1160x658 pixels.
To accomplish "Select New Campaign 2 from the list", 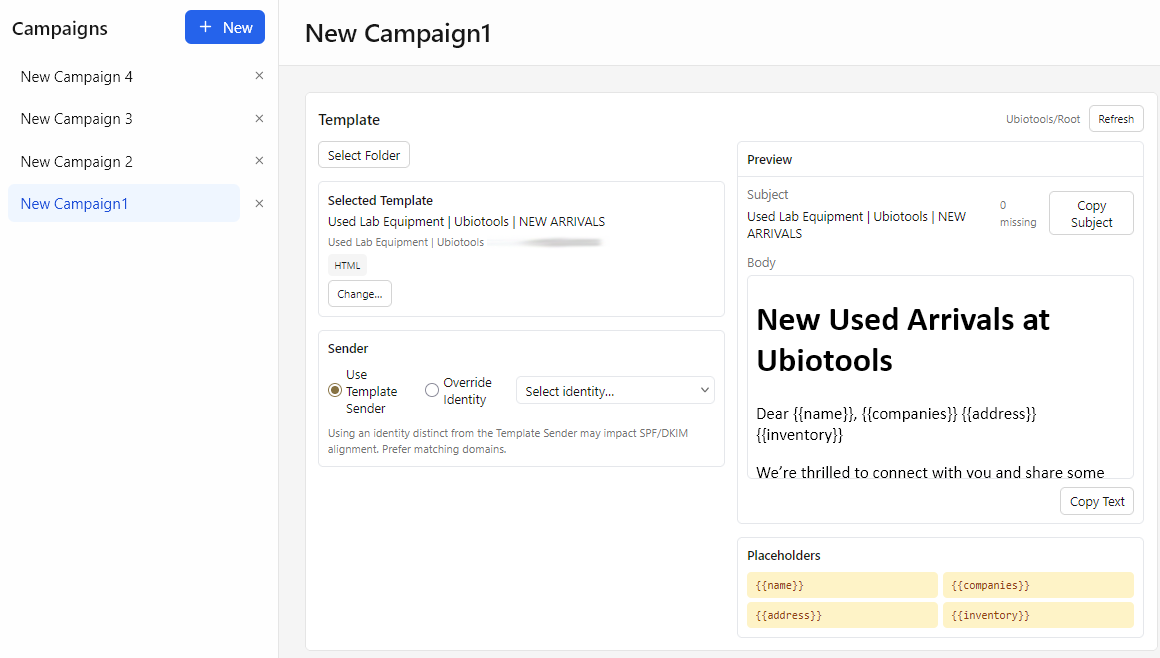I will [x=77, y=162].
